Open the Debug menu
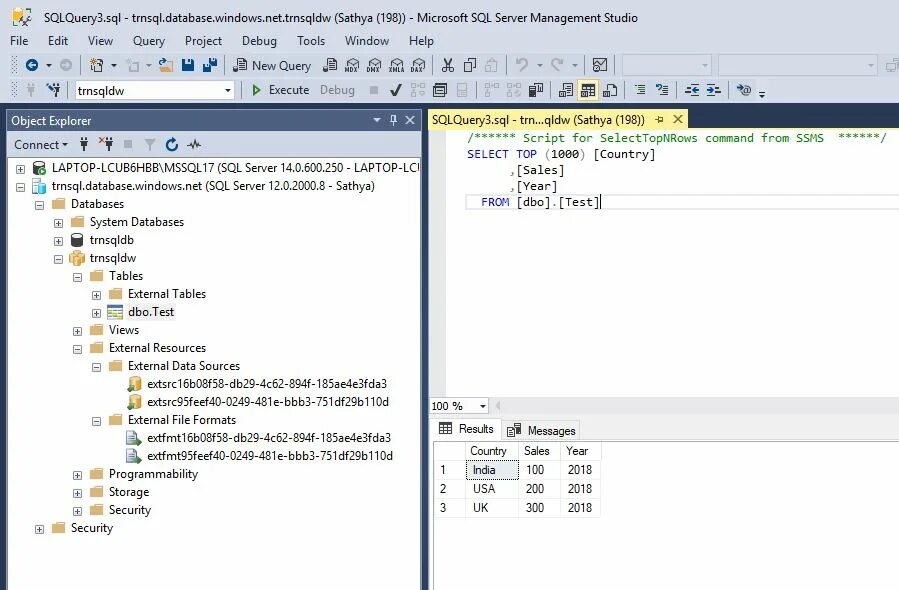This screenshot has width=899, height=590. click(x=259, y=41)
